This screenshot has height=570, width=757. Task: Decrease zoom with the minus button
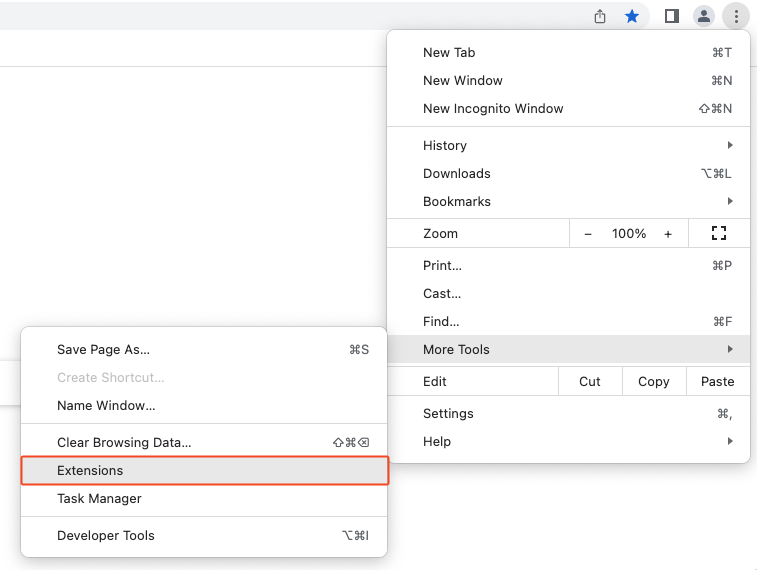588,233
